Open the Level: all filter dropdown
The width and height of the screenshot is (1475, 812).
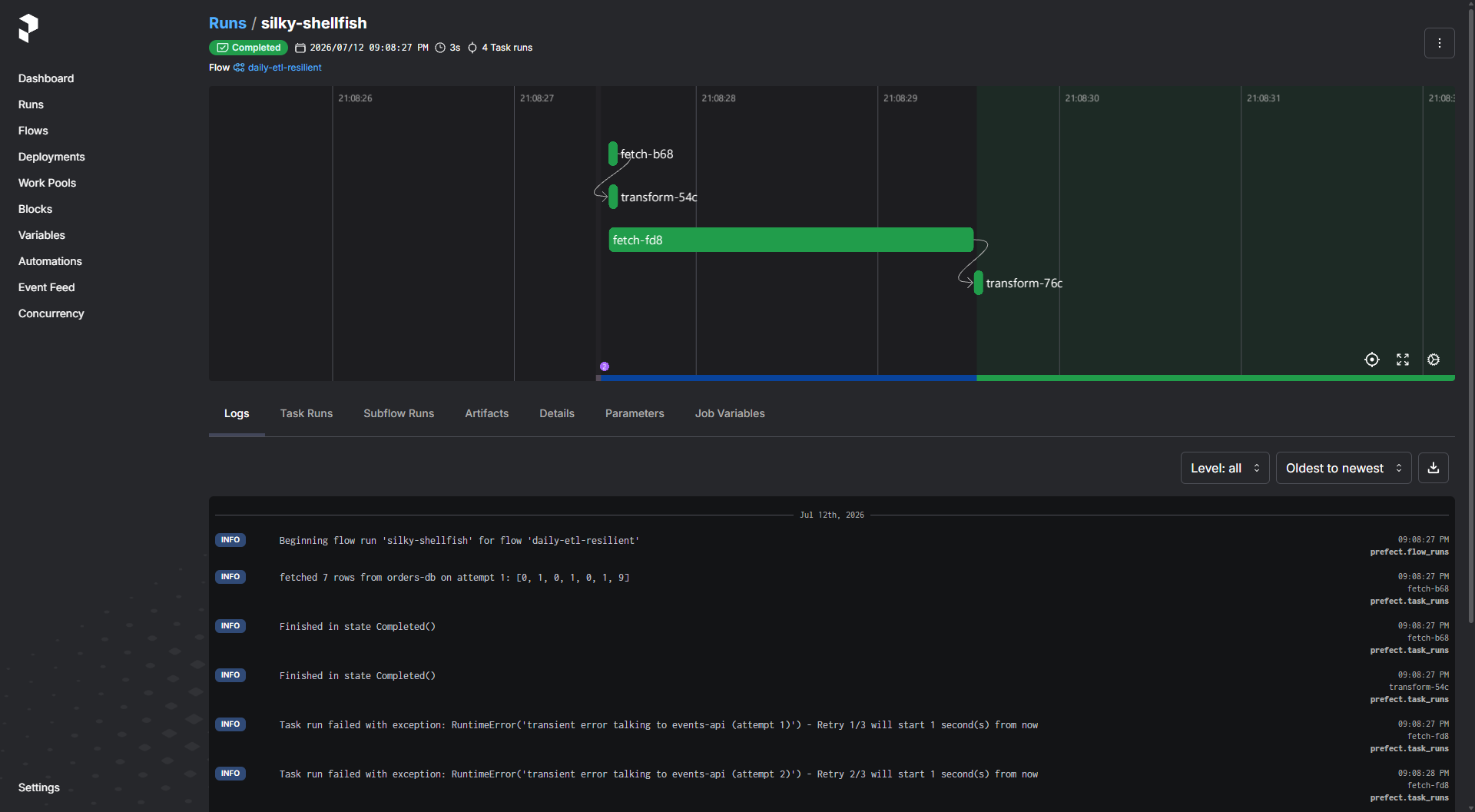1225,468
